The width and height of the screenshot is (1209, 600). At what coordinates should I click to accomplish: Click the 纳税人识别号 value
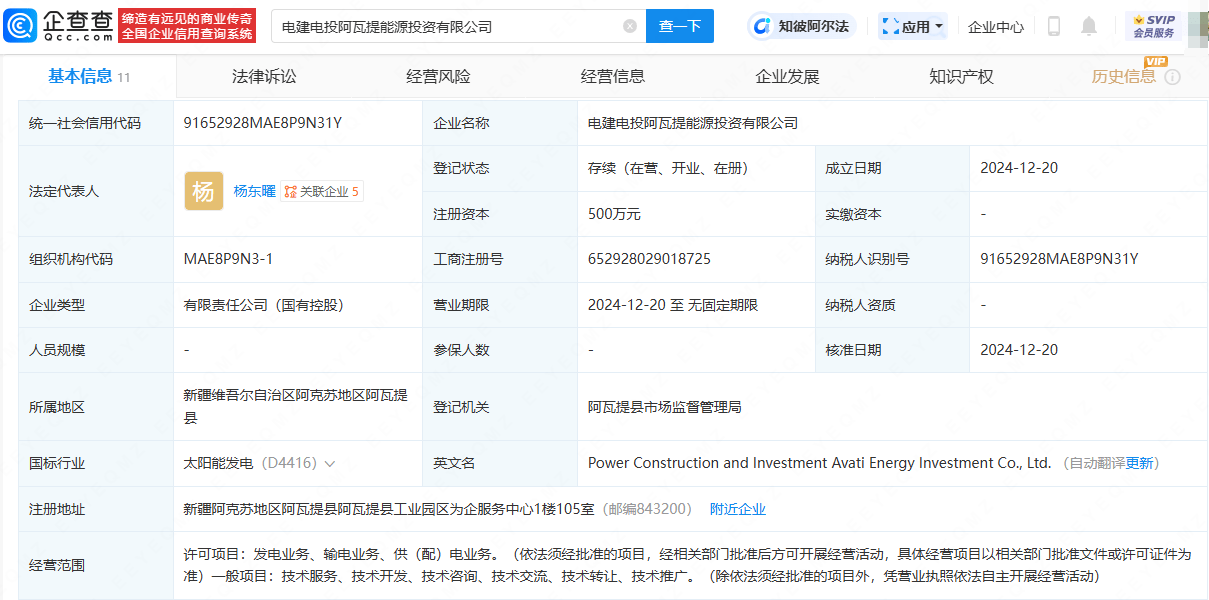click(1059, 259)
